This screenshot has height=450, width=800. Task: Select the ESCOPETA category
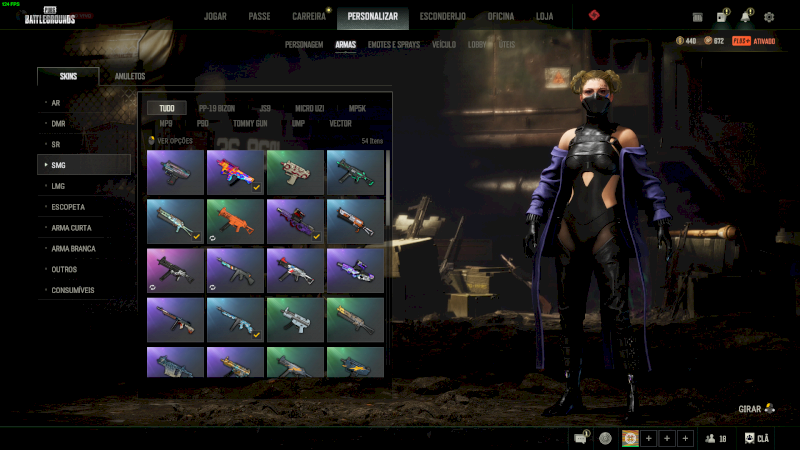(84, 207)
